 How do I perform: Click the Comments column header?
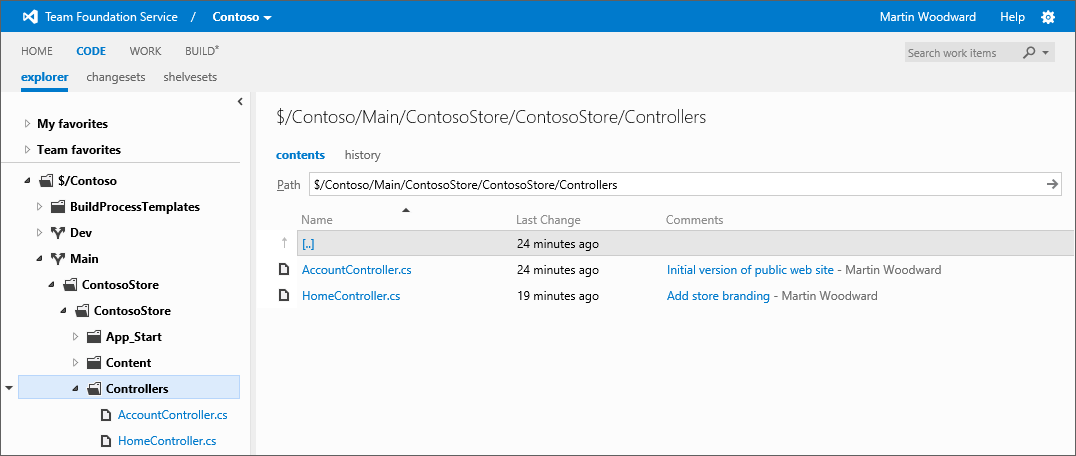tap(694, 220)
